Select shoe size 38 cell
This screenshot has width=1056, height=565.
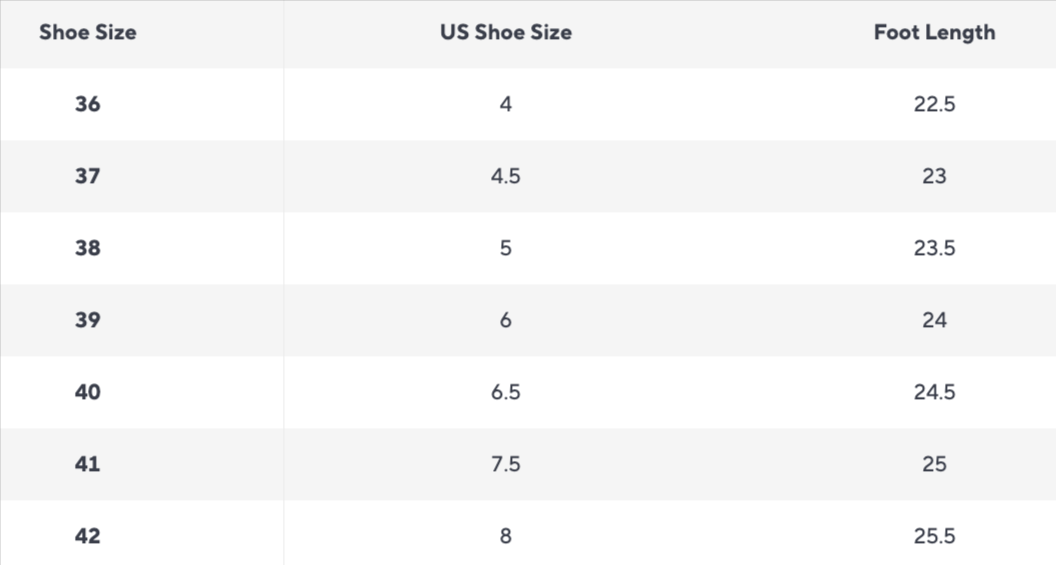[x=88, y=248]
